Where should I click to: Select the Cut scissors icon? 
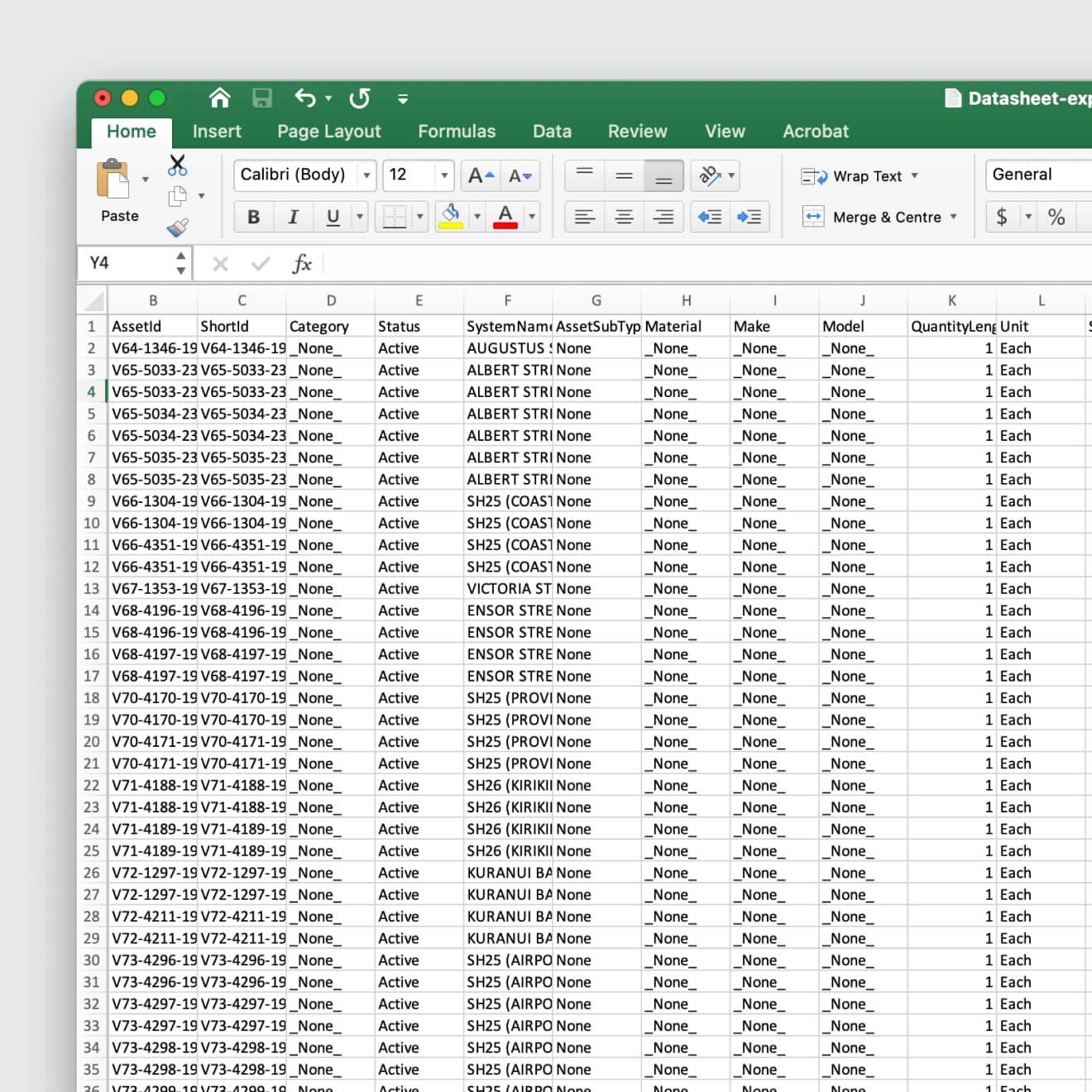[176, 166]
